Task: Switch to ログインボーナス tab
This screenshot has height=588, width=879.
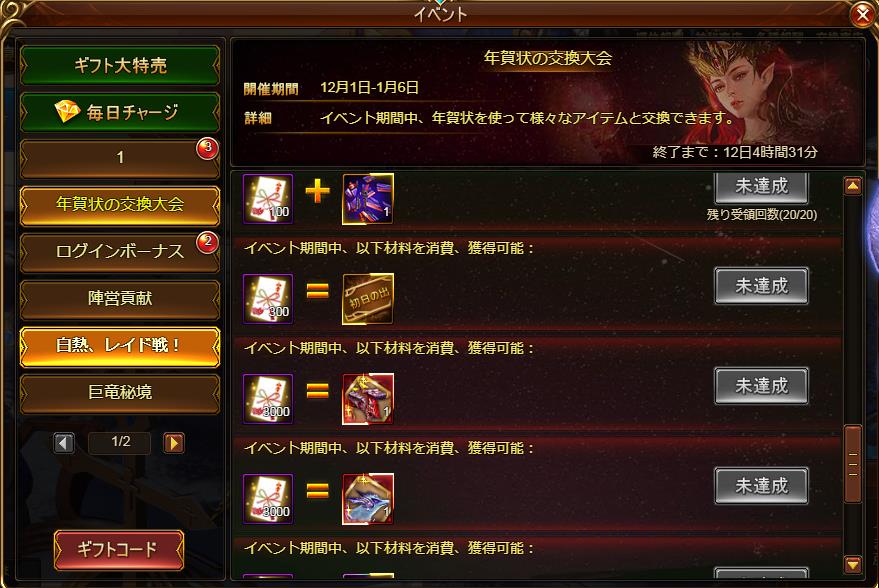Action: click(x=120, y=251)
